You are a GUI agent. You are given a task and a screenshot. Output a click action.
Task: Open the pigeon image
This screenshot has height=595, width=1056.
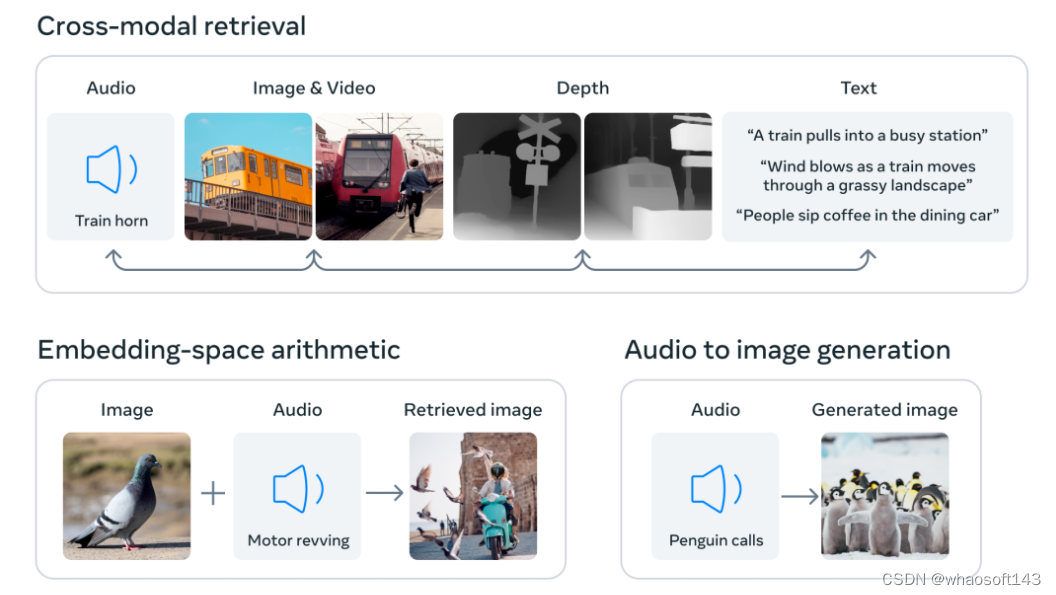point(127,496)
